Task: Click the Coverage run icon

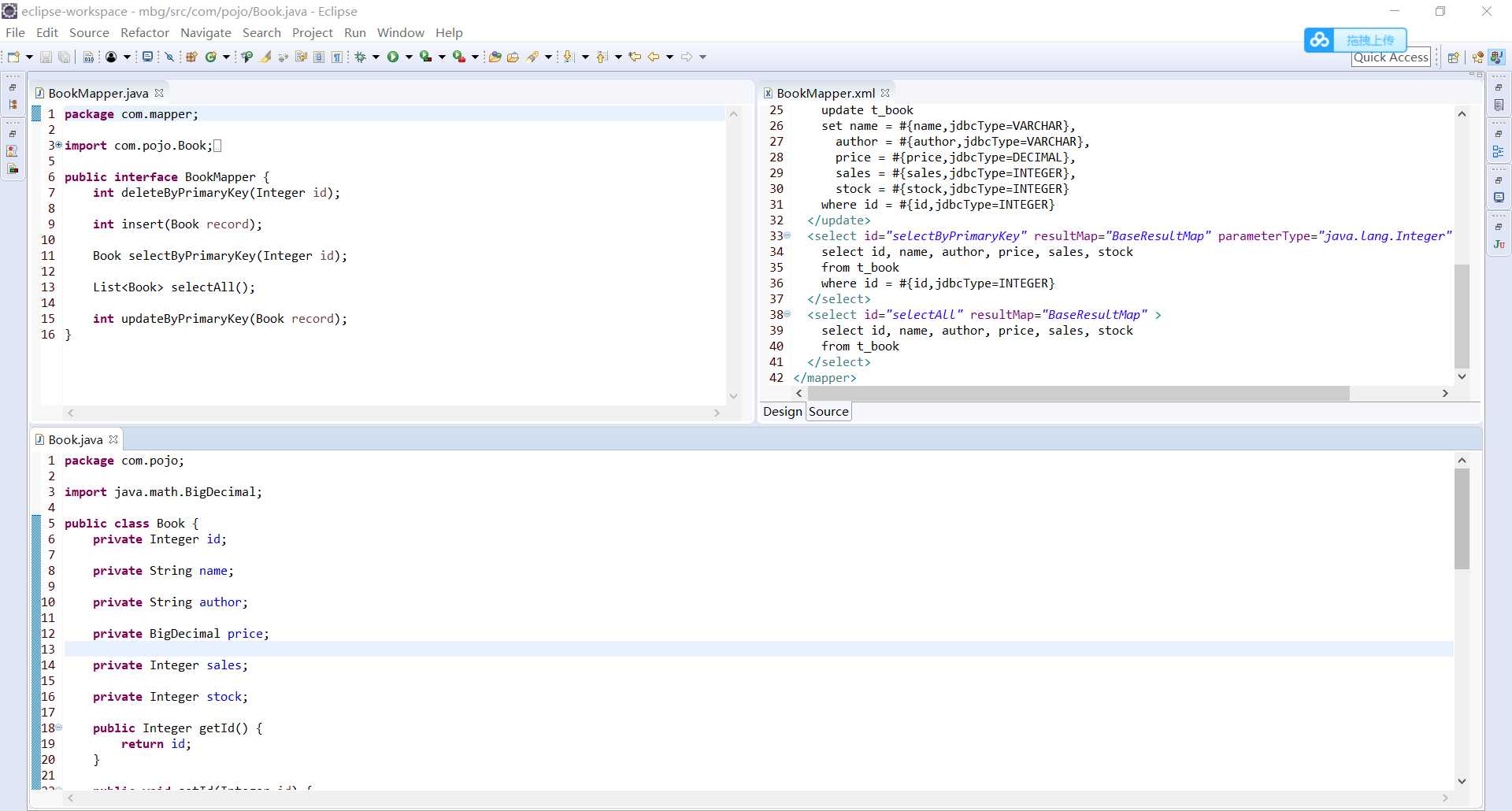Action: (x=426, y=57)
